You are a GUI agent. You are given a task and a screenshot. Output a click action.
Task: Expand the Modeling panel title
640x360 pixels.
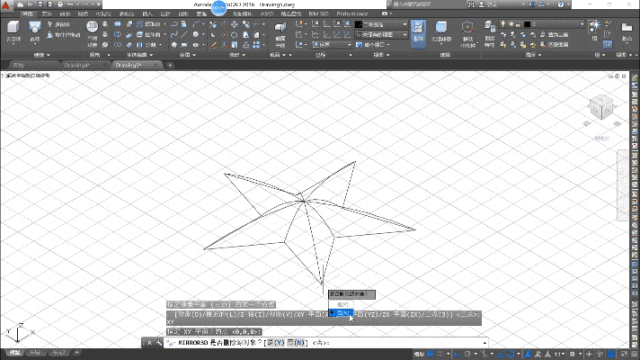click(42, 55)
